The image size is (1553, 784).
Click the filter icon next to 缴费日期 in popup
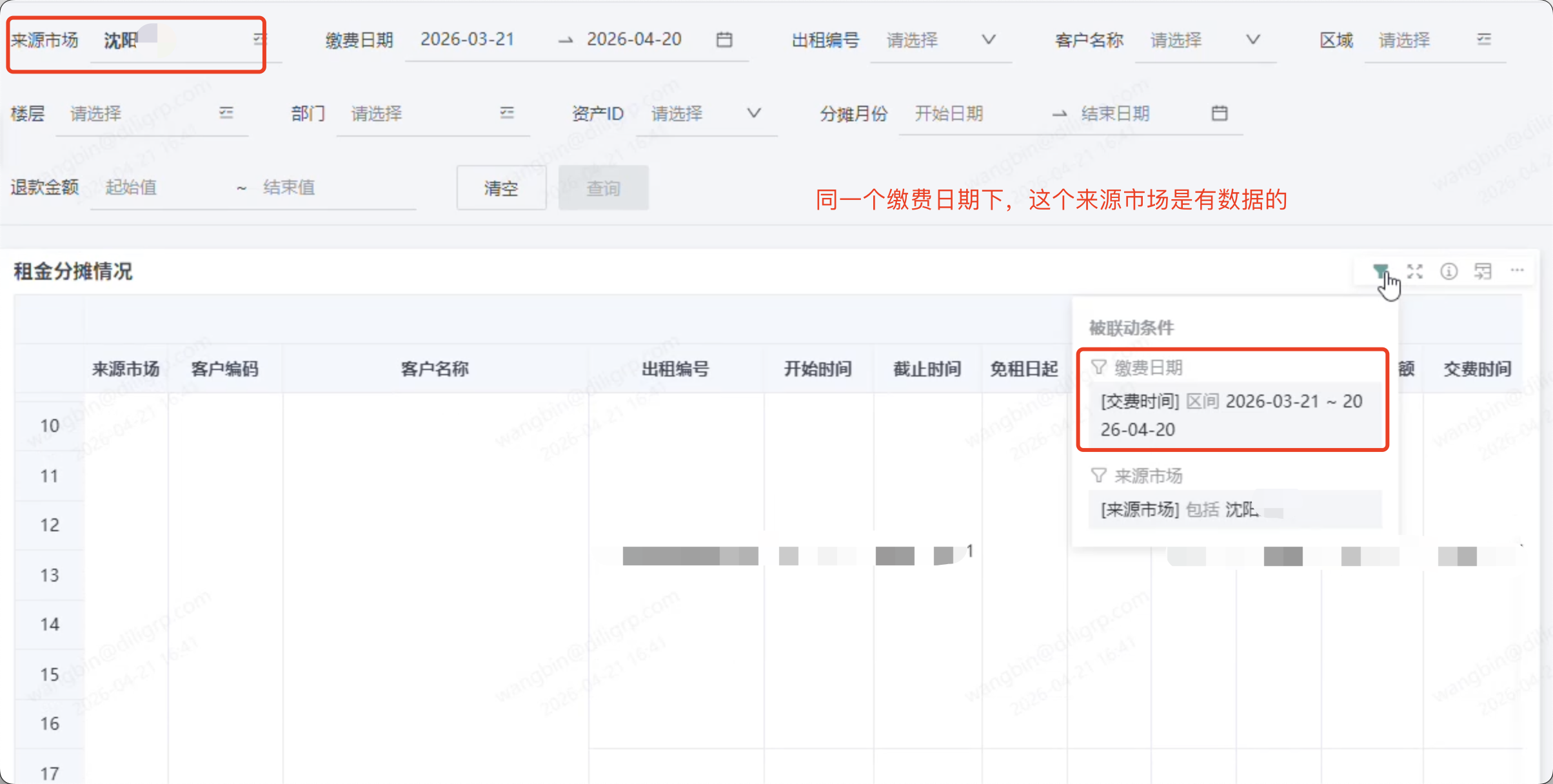click(x=1098, y=366)
